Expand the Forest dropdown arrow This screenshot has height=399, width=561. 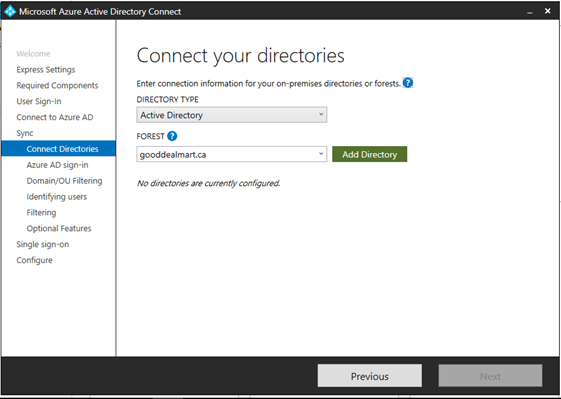pyautogui.click(x=321, y=154)
